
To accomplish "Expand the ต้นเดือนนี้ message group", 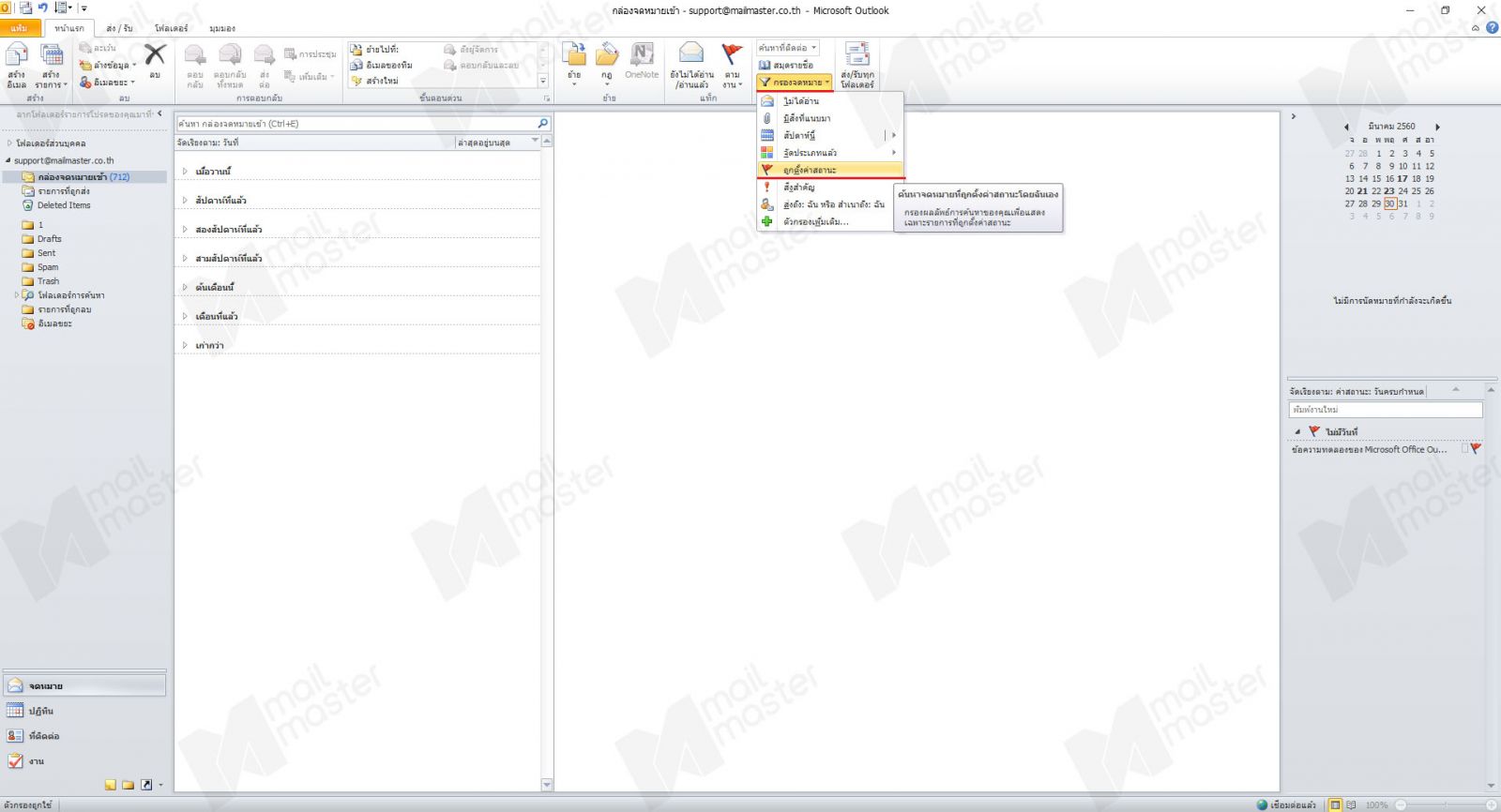I will (x=185, y=288).
